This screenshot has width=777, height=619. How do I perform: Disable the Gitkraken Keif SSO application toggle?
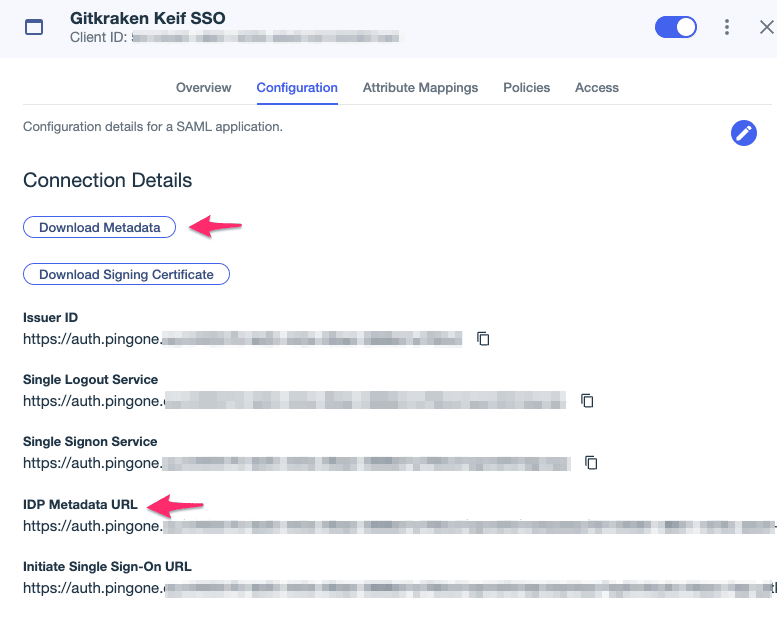click(x=675, y=27)
